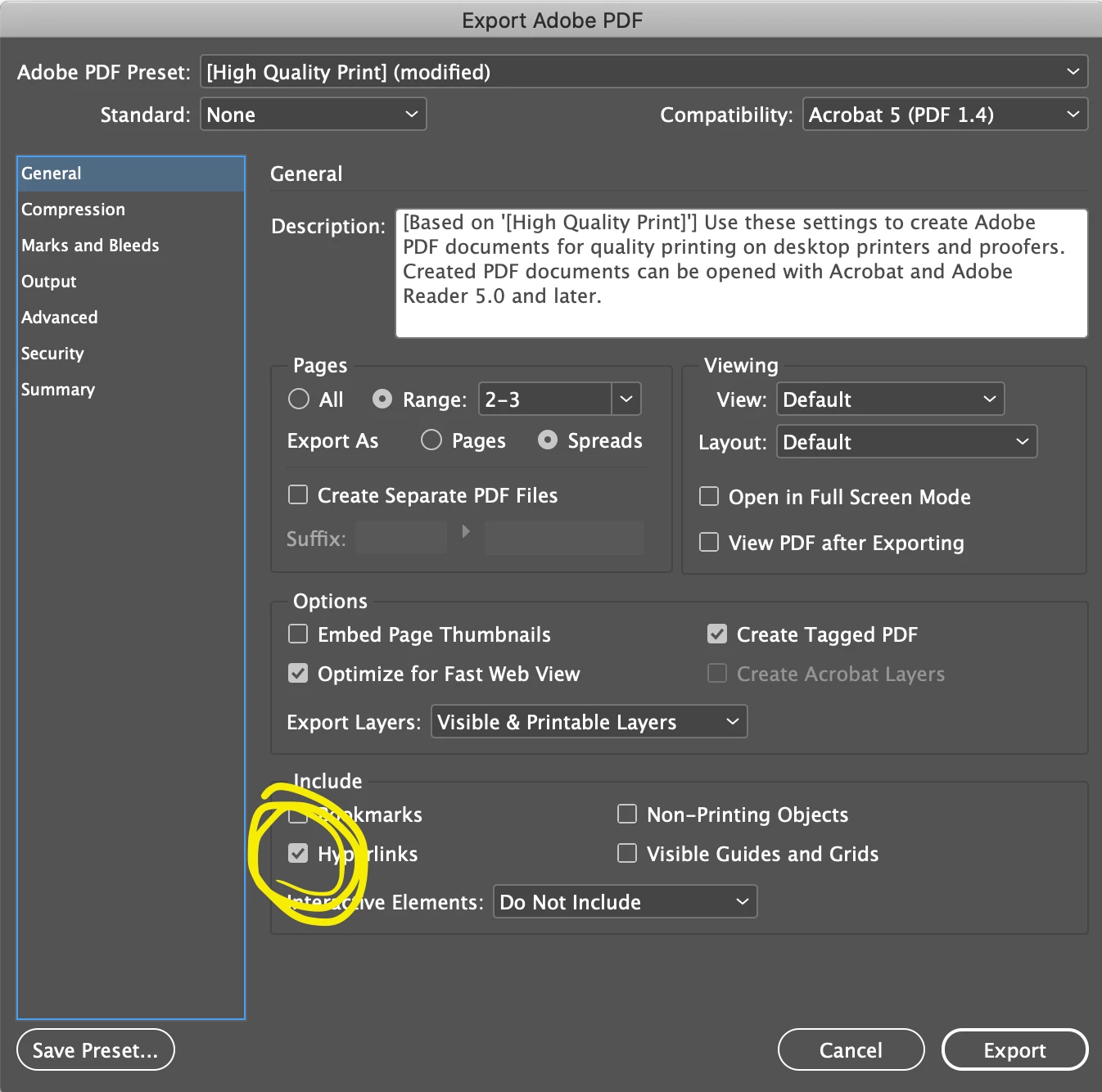Click the Cancel button
This screenshot has height=1092, width=1102.
pos(851,1049)
